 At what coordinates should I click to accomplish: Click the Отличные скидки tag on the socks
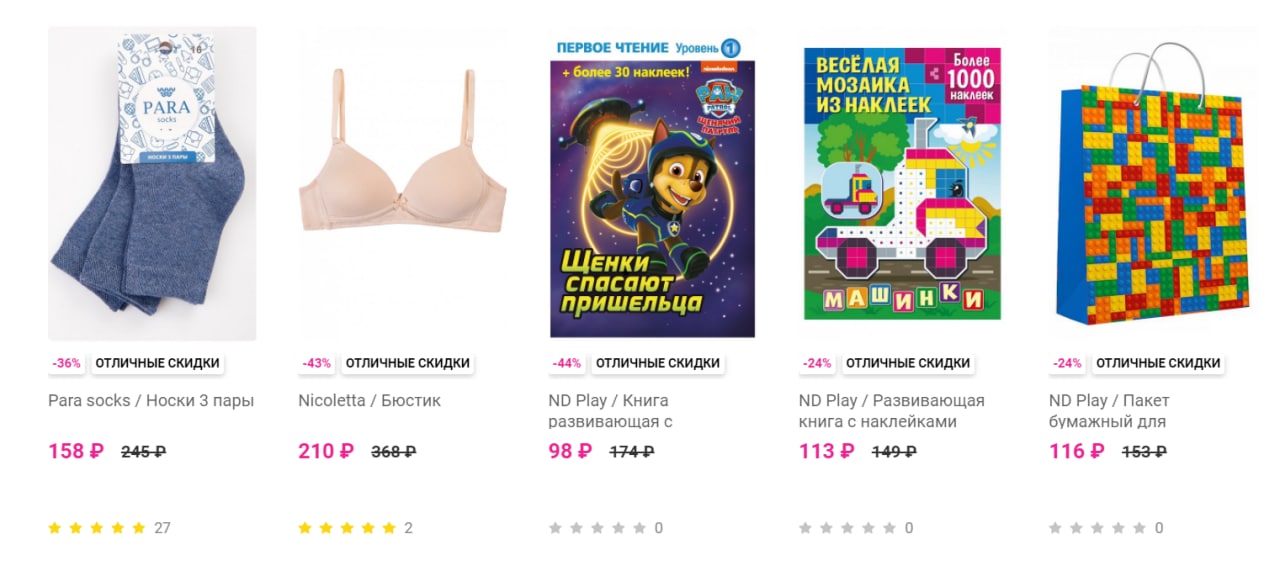158,363
